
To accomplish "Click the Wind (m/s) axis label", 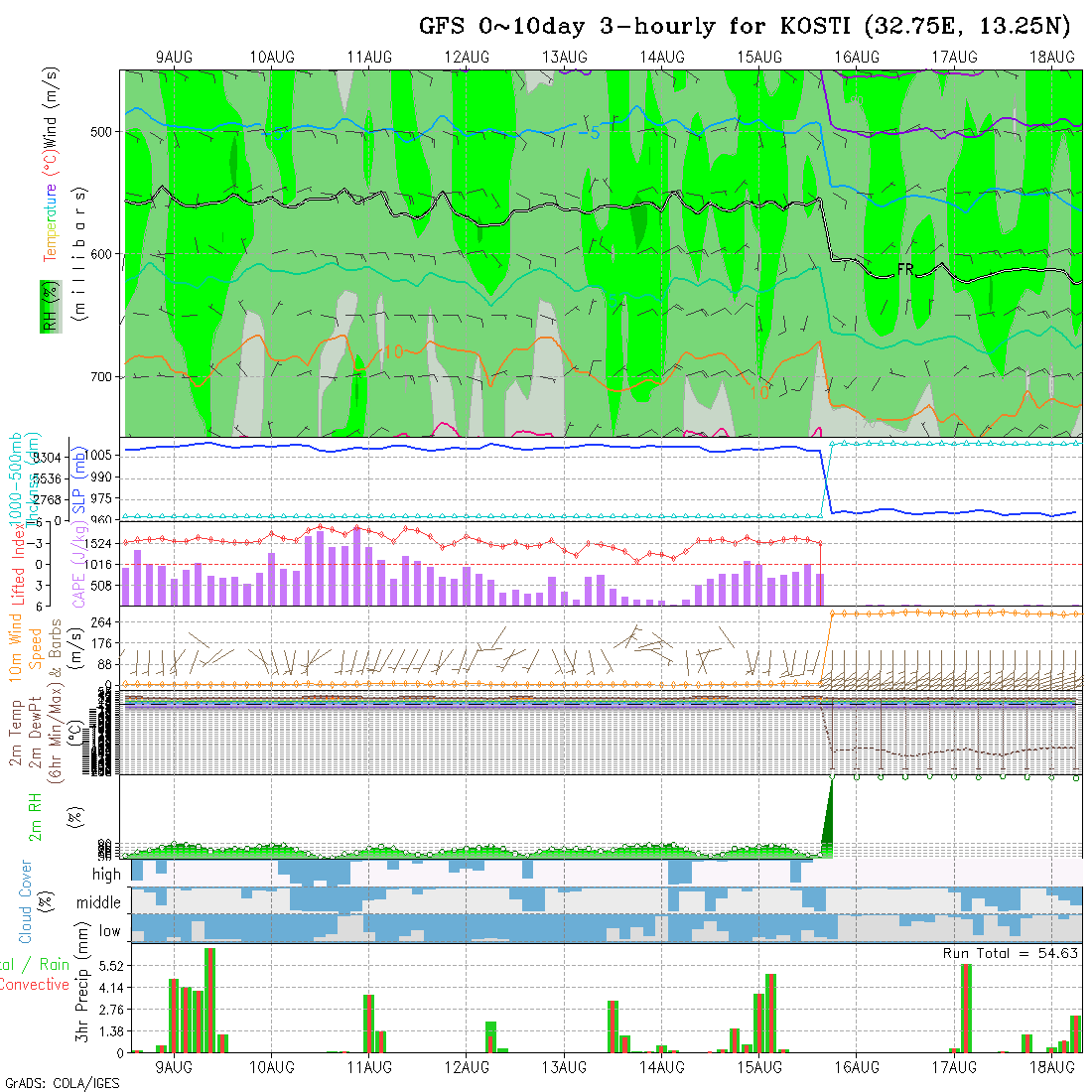I will (x=51, y=106).
